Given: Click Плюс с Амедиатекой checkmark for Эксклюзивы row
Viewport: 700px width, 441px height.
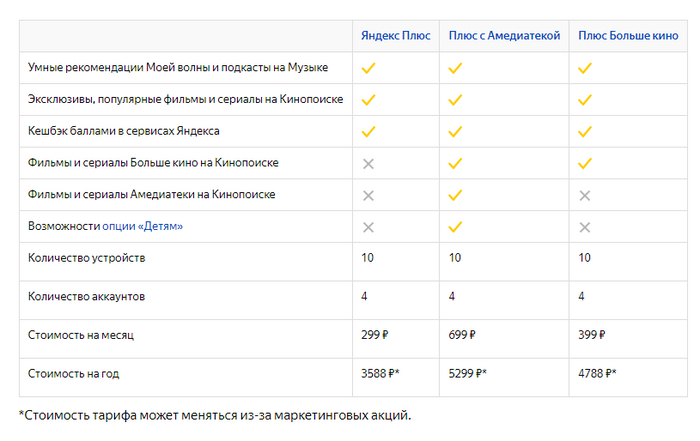Looking at the screenshot, I should point(455,100).
